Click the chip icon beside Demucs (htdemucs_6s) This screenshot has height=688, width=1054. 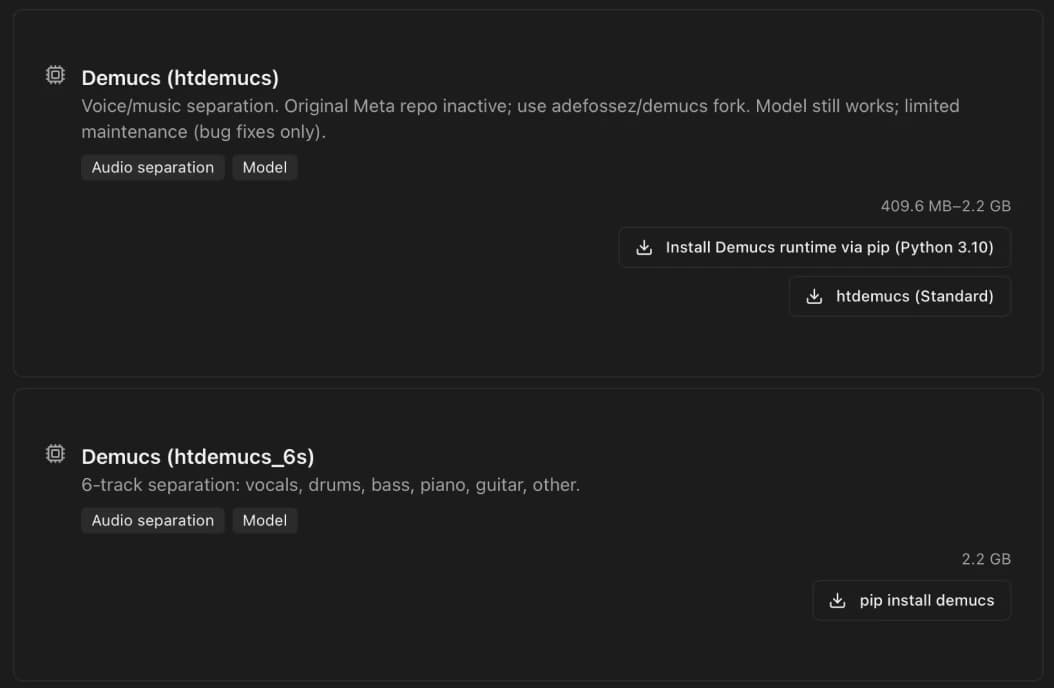(55, 454)
